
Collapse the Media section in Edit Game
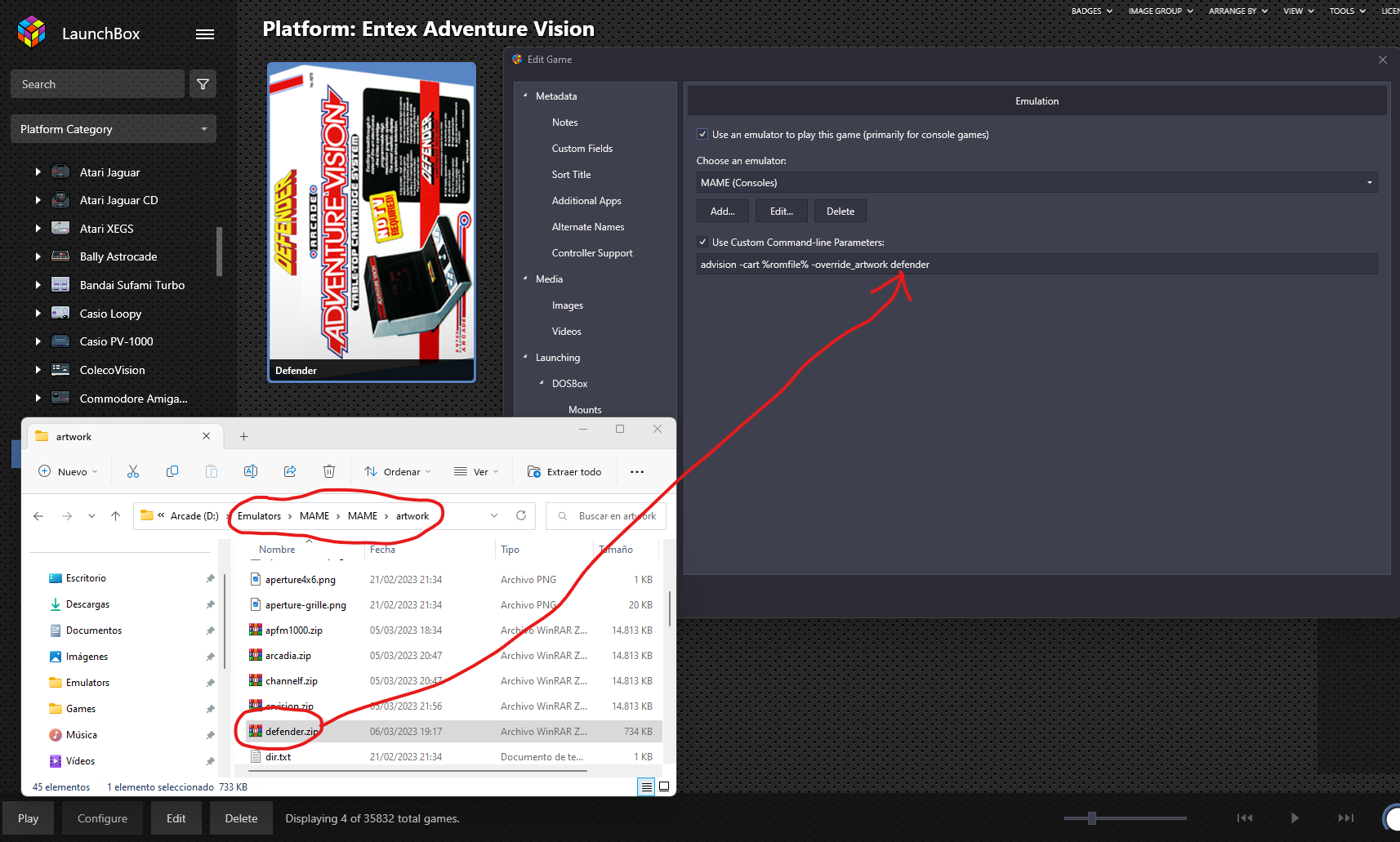(x=525, y=278)
